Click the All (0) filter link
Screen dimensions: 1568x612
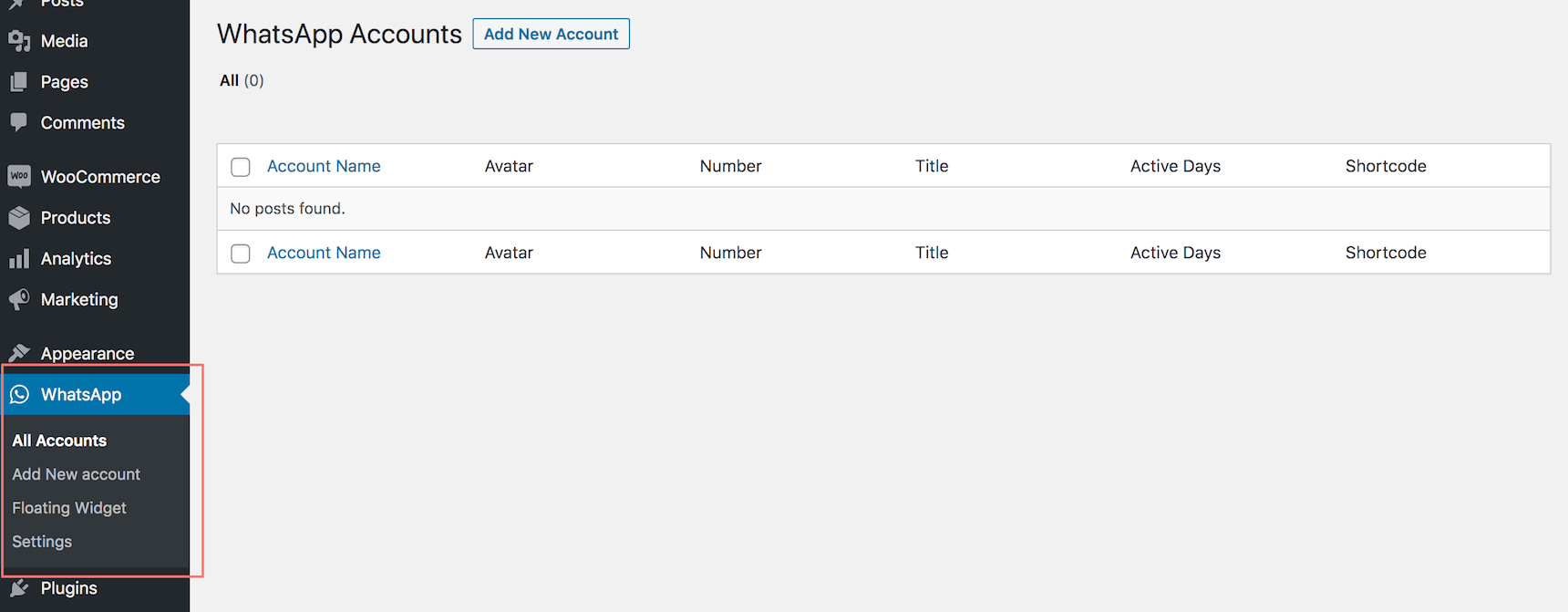(242, 80)
